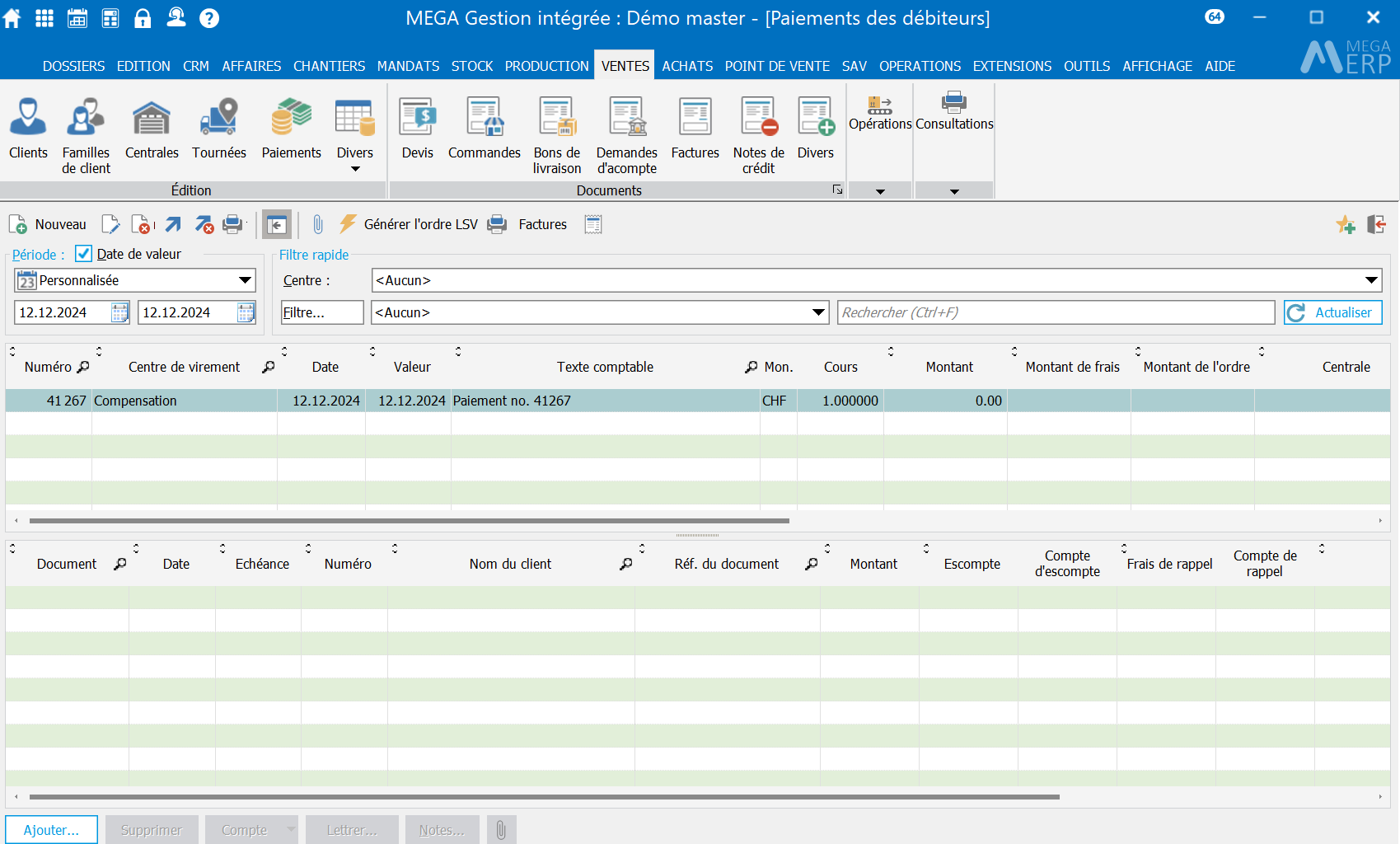Open the second <Aucun> filter dropdown
Viewport: 1400px width, 844px height.
(600, 312)
